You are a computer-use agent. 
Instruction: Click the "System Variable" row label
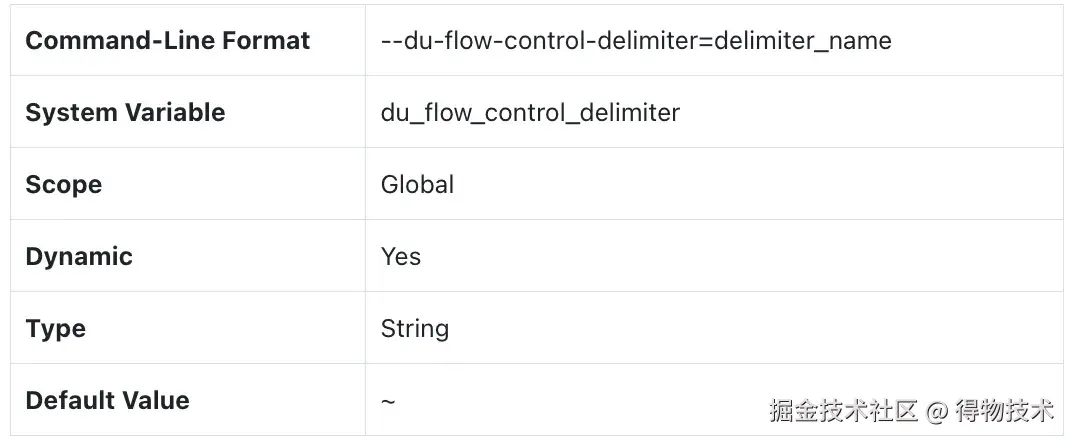[125, 113]
